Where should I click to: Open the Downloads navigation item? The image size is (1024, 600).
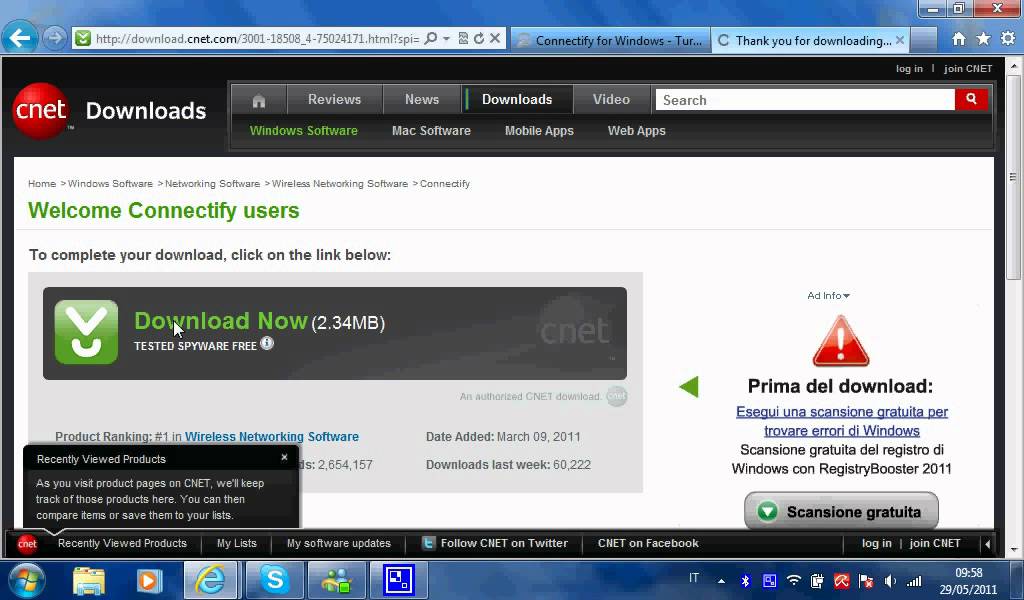tap(517, 99)
